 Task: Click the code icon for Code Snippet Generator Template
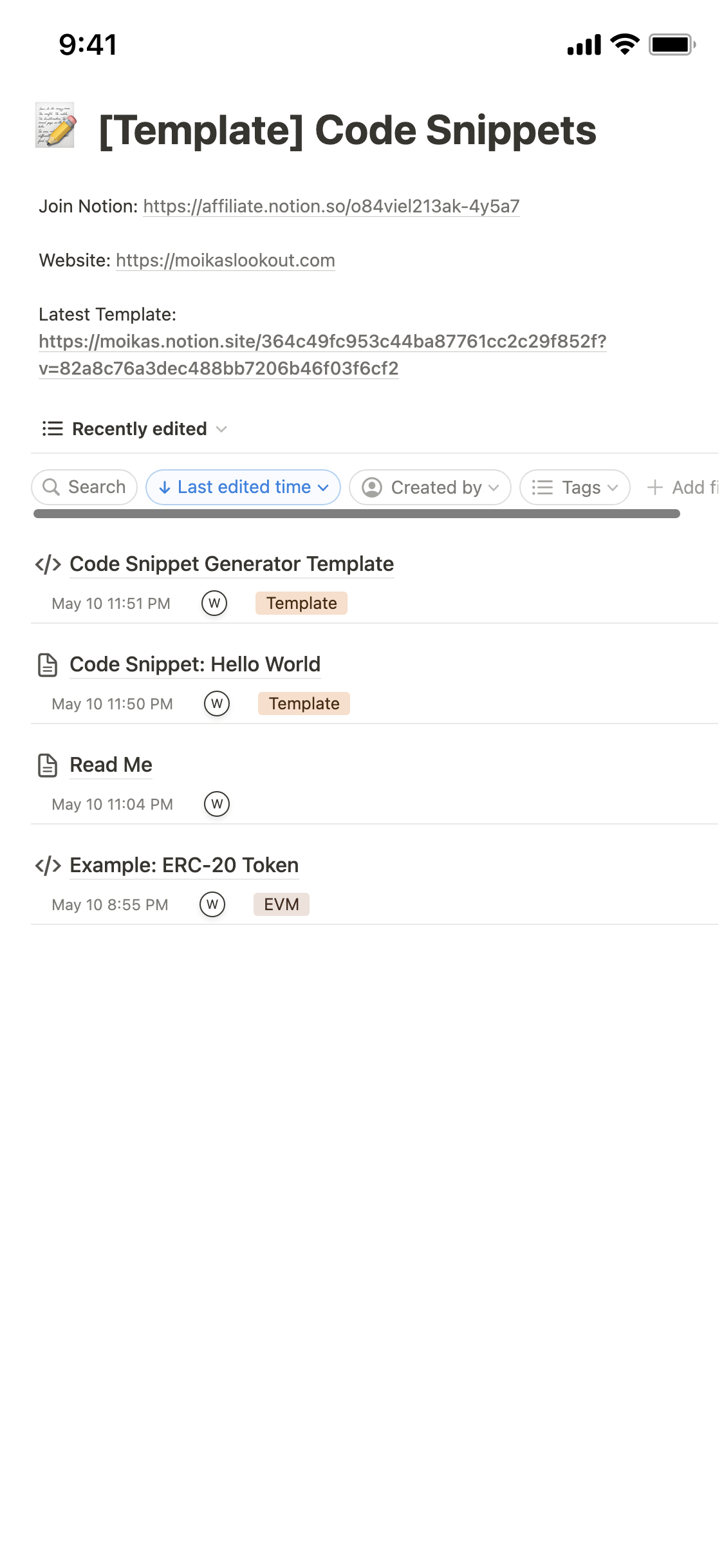pos(48,565)
